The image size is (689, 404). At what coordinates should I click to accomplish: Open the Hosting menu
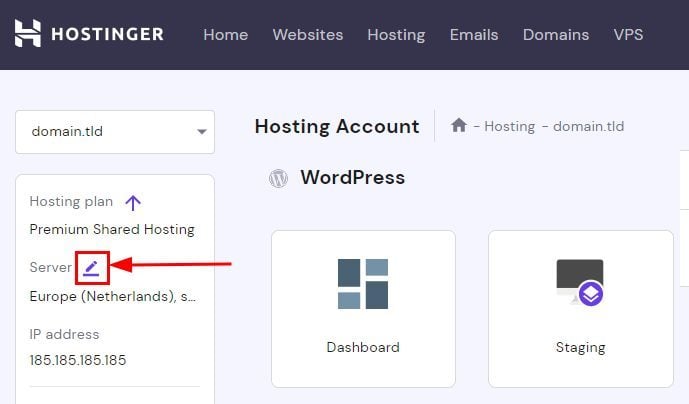point(396,35)
